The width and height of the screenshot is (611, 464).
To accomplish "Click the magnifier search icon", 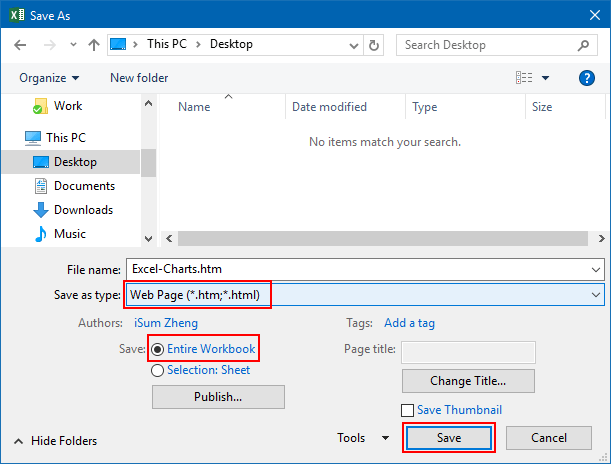I will 583,46.
